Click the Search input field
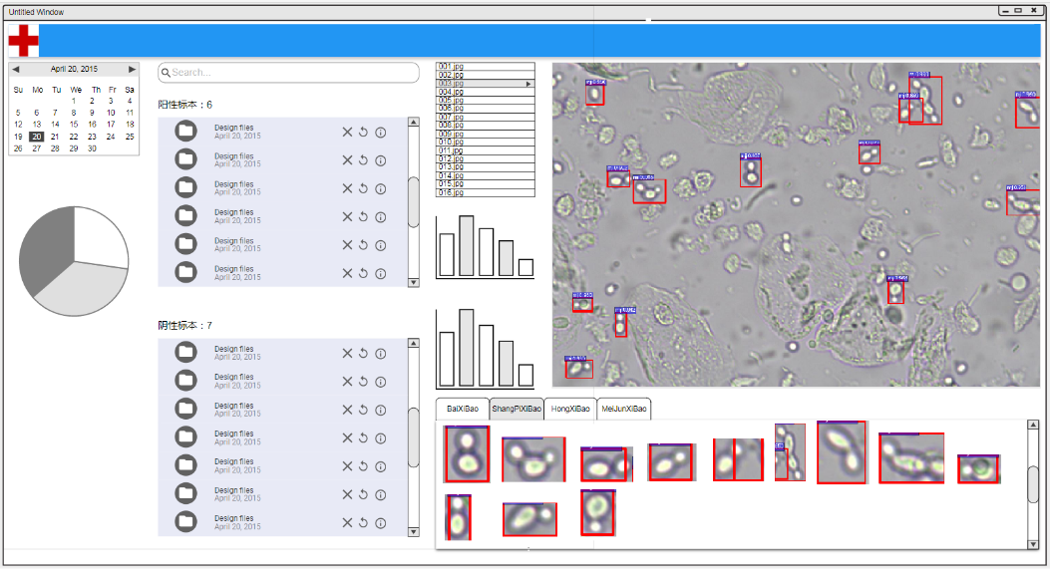 tap(288, 73)
